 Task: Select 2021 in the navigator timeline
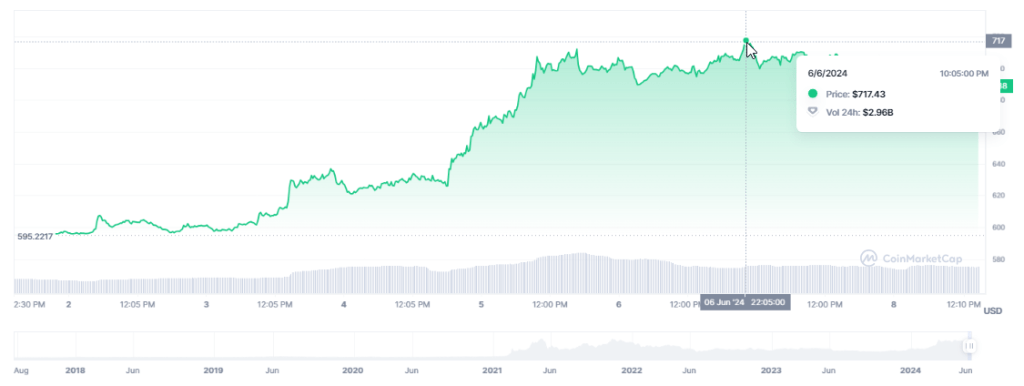point(492,370)
